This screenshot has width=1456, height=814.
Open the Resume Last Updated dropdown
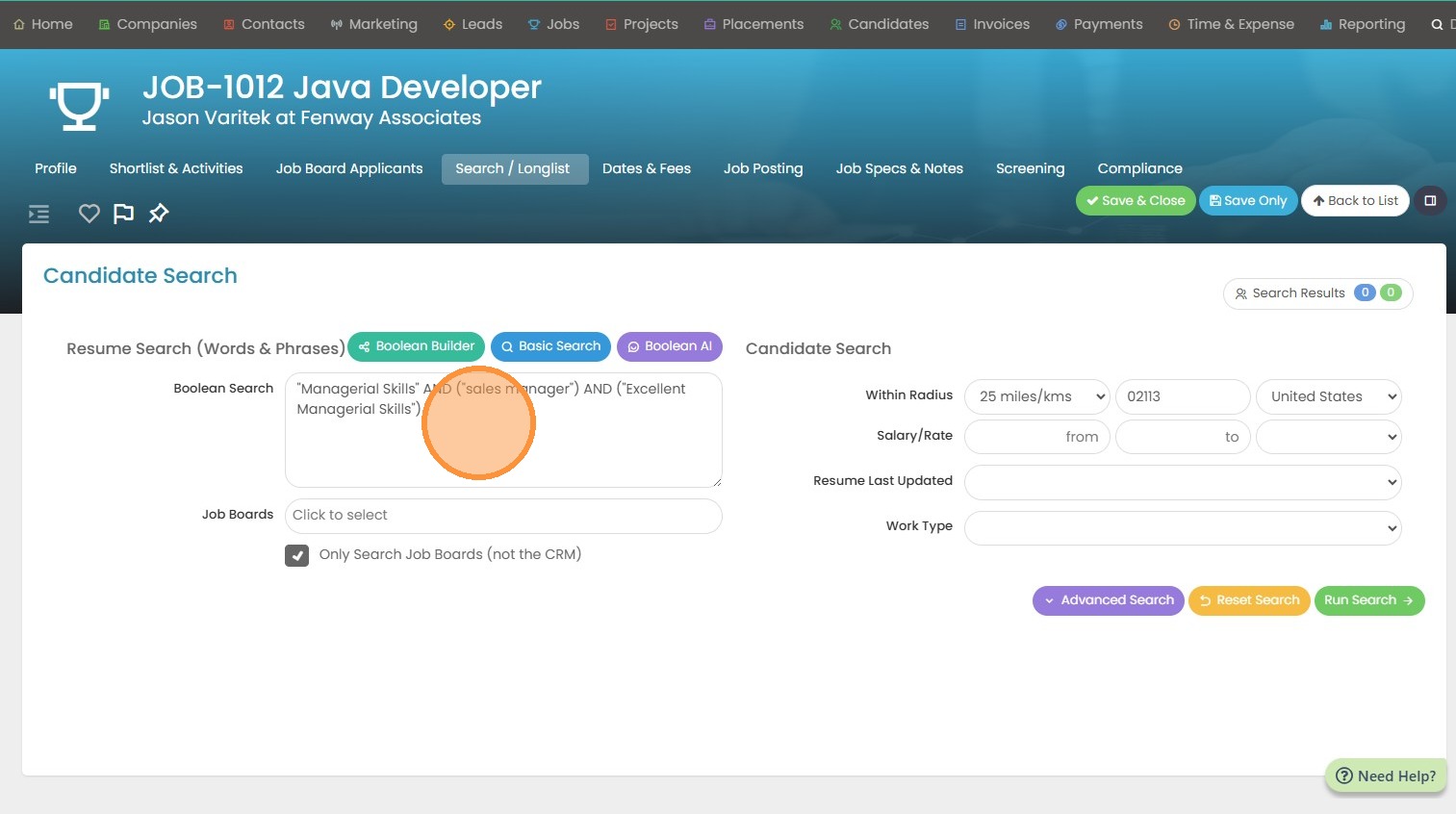click(1182, 482)
